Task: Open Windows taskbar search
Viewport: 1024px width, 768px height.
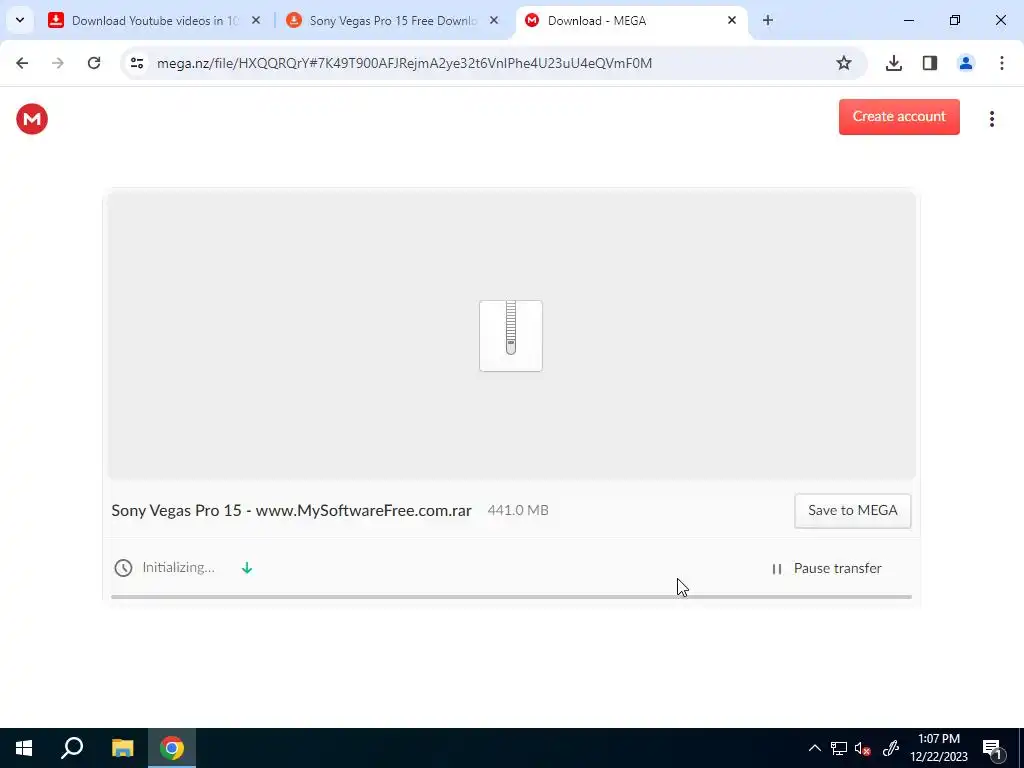Action: pyautogui.click(x=72, y=748)
